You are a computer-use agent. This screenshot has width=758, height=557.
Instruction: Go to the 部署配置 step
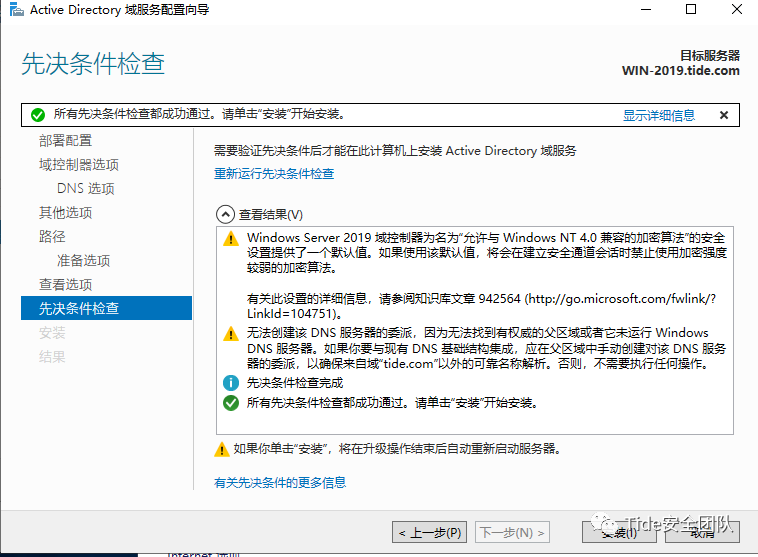tap(65, 141)
